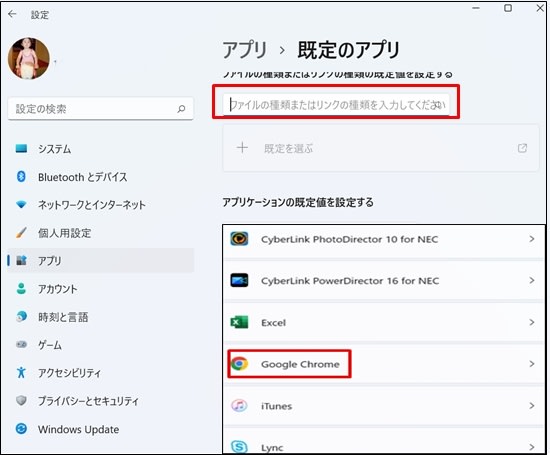Viewport: 550px width, 455px height.
Task: Open Google Chrome default settings
Action: [383, 364]
